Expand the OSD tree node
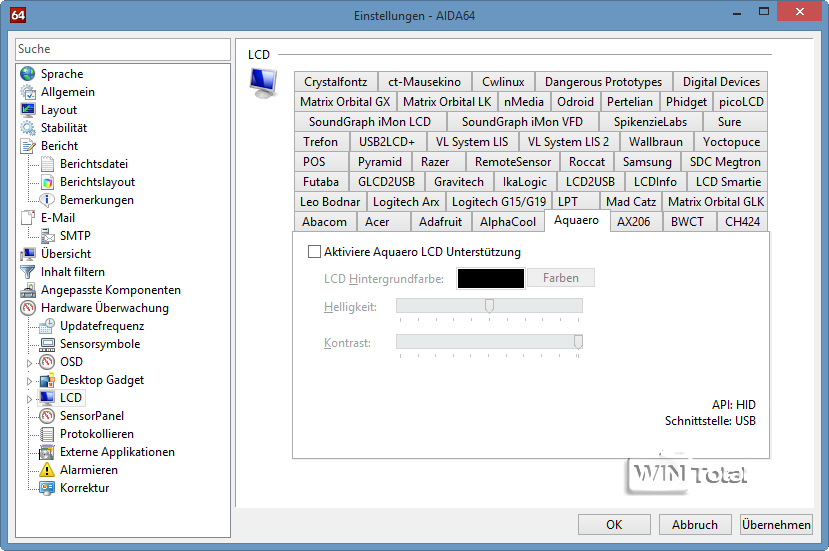The height and width of the screenshot is (551, 829). tap(30, 363)
